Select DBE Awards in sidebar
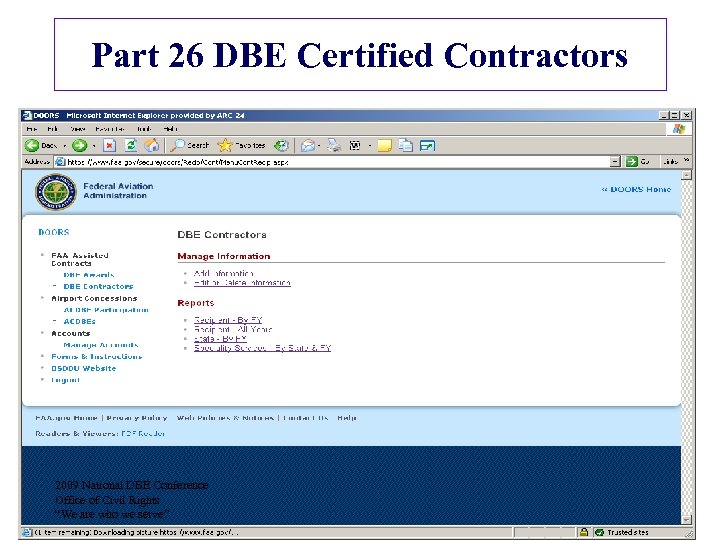 [x=89, y=275]
